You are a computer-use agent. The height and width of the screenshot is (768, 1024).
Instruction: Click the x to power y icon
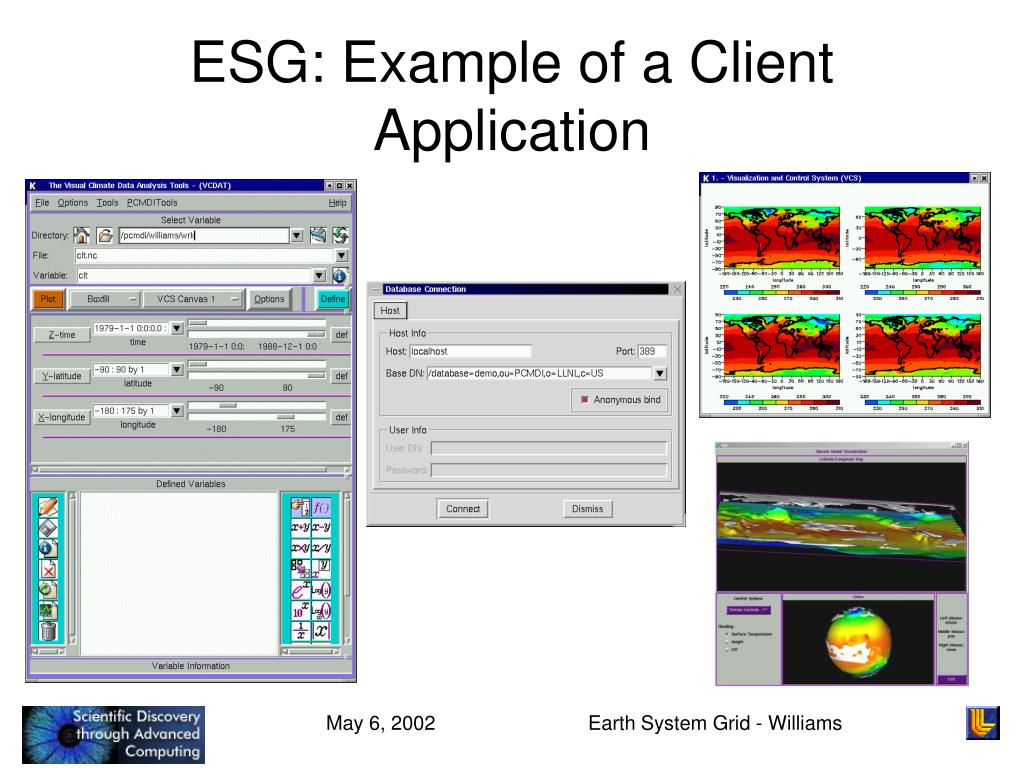[321, 568]
